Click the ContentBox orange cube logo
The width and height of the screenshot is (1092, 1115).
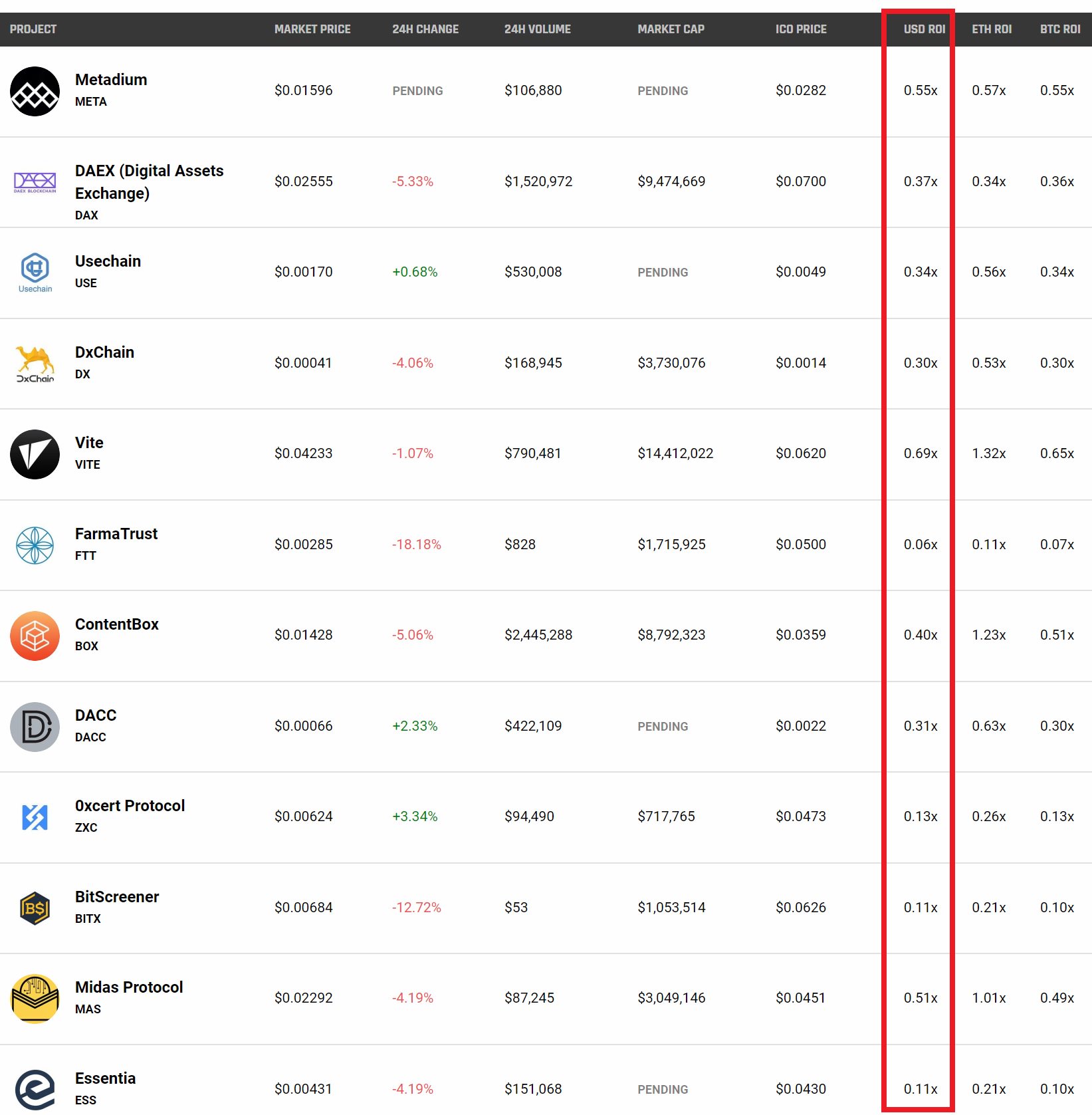[x=35, y=636]
